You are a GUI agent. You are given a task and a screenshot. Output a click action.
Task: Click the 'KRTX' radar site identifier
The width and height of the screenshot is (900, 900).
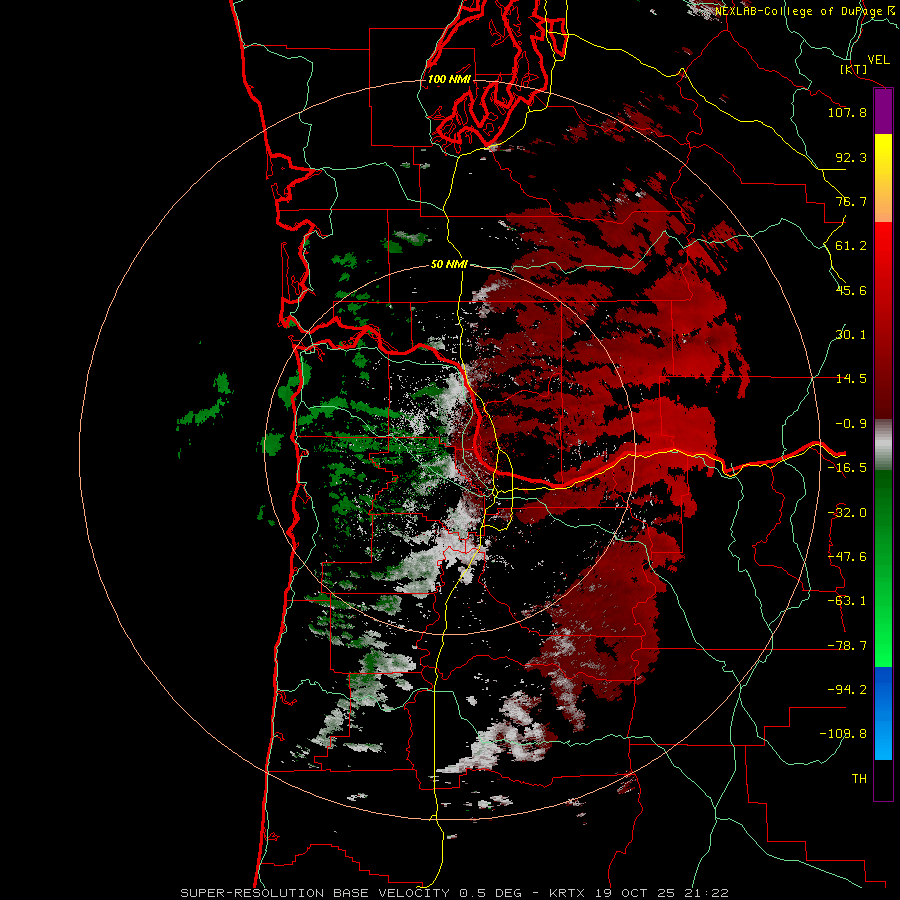click(567, 893)
